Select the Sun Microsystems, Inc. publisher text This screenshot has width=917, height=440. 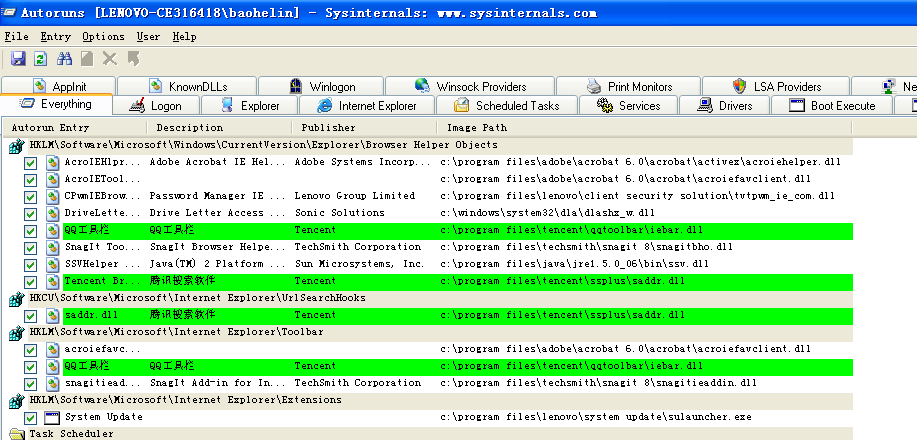click(x=360, y=264)
